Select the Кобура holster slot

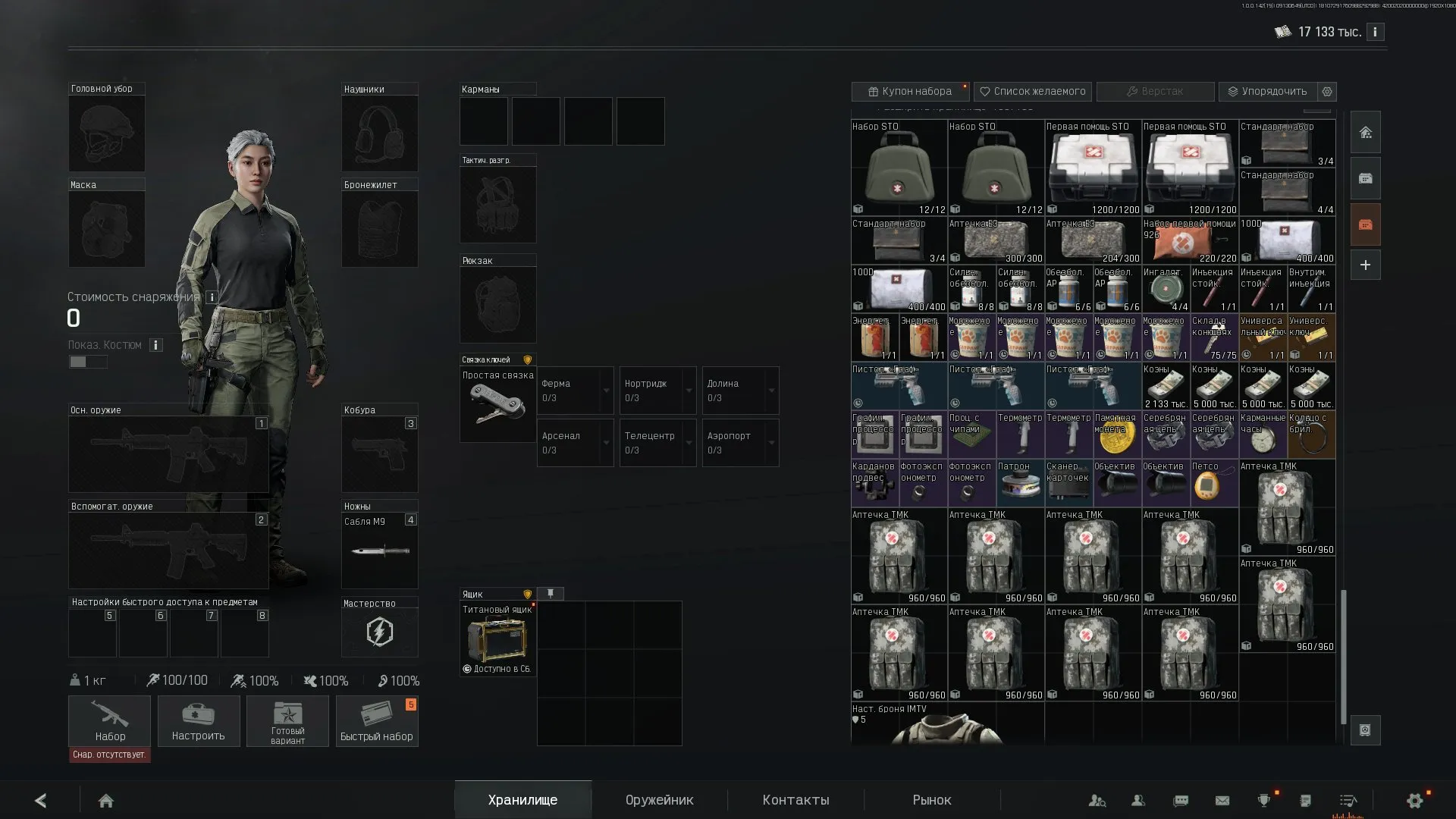tap(379, 454)
